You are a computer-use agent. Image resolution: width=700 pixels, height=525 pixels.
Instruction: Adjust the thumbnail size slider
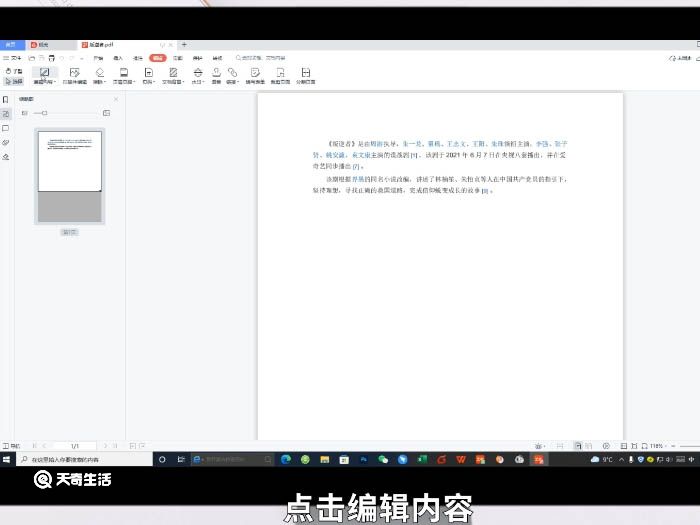(44, 113)
